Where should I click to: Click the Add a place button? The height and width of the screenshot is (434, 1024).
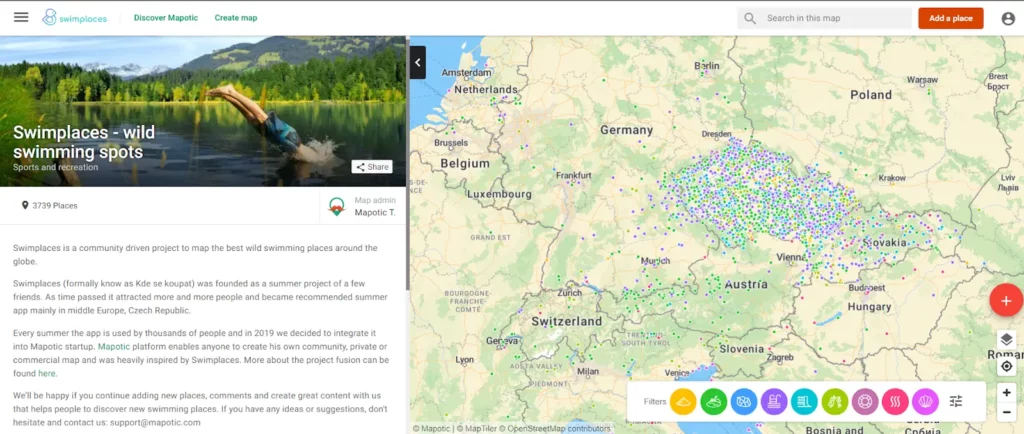pyautogui.click(x=951, y=18)
